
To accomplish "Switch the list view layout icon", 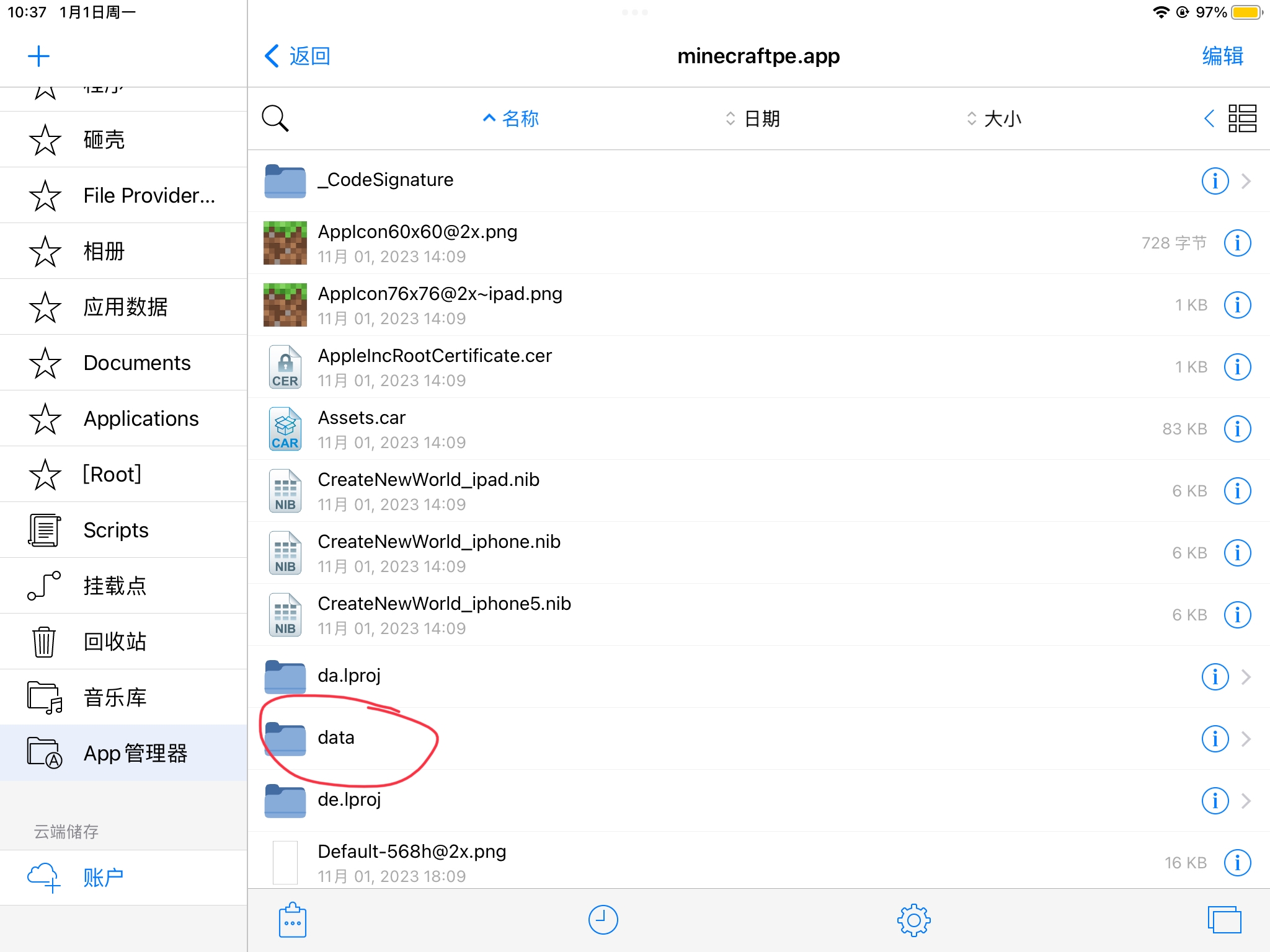I will click(1243, 118).
